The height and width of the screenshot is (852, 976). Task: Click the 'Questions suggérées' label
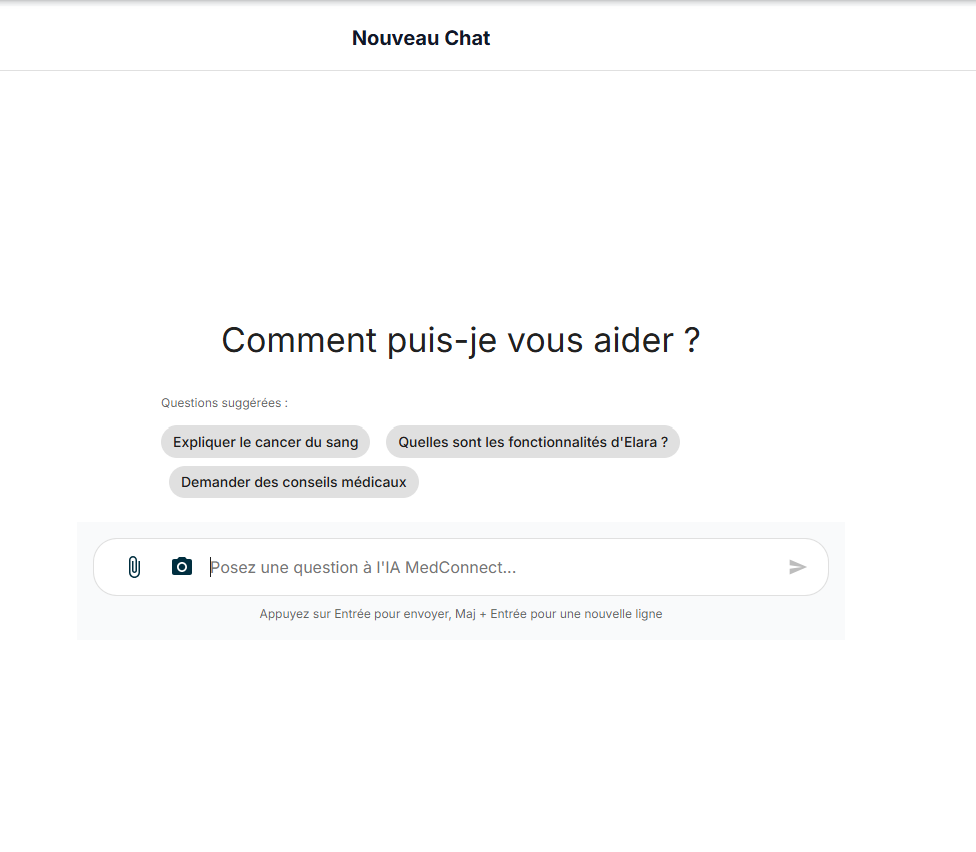tap(223, 402)
